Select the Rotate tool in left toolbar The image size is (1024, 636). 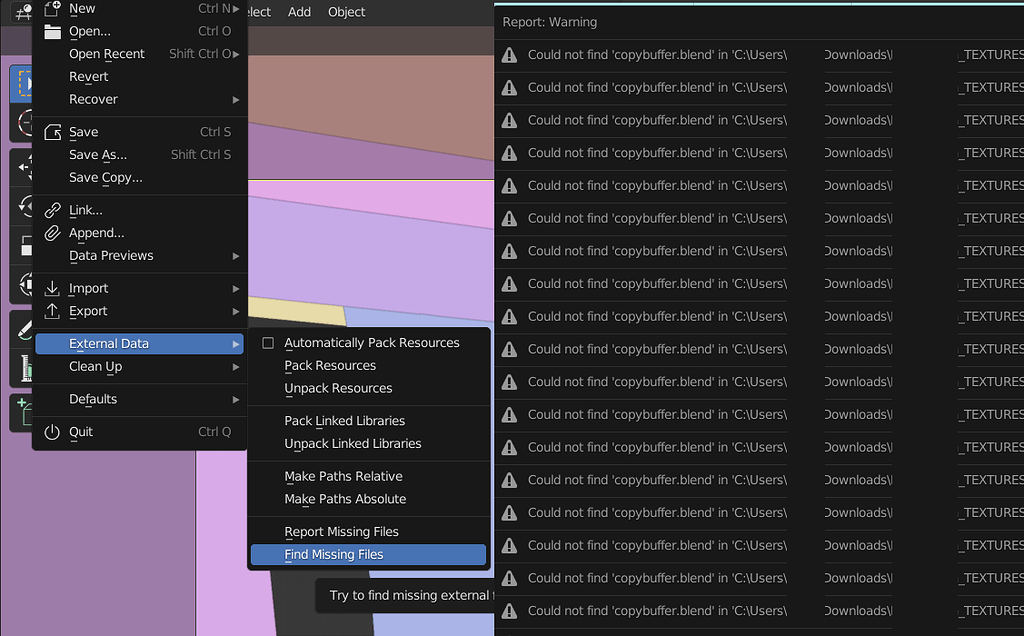(x=23, y=206)
